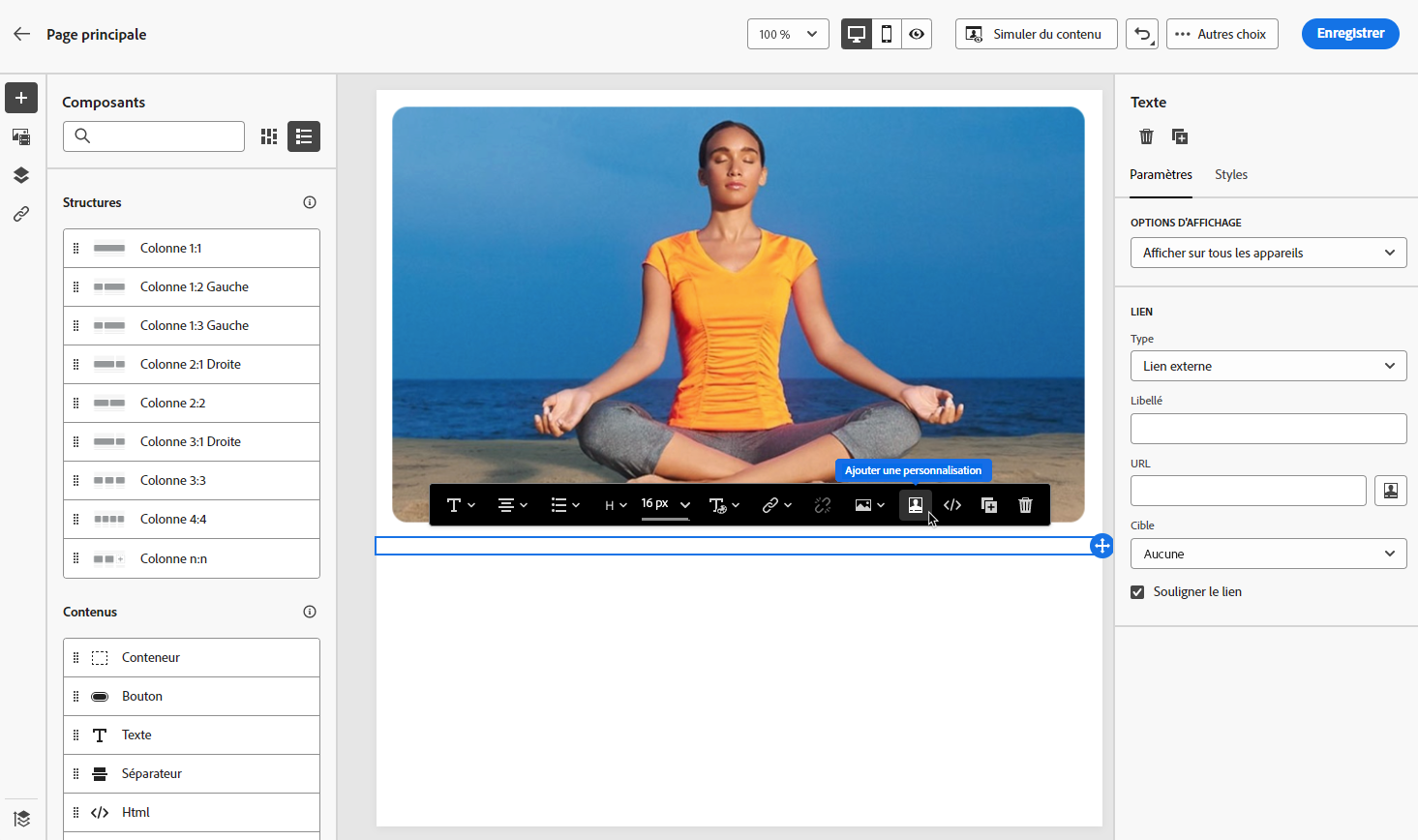Open the Lien externe type dropdown
The width and height of the screenshot is (1418, 840).
point(1268,366)
